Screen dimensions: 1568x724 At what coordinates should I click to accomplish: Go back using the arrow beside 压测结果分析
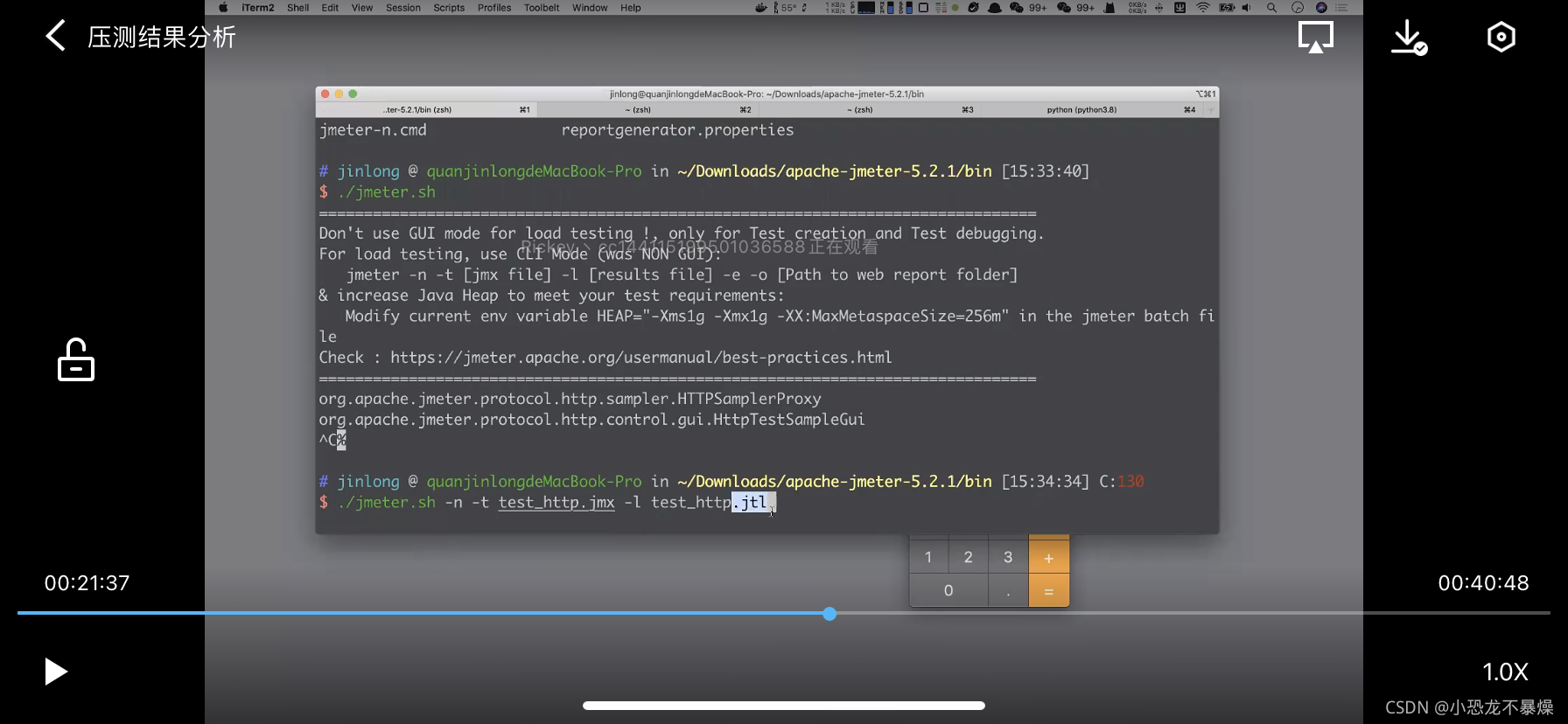click(x=55, y=36)
